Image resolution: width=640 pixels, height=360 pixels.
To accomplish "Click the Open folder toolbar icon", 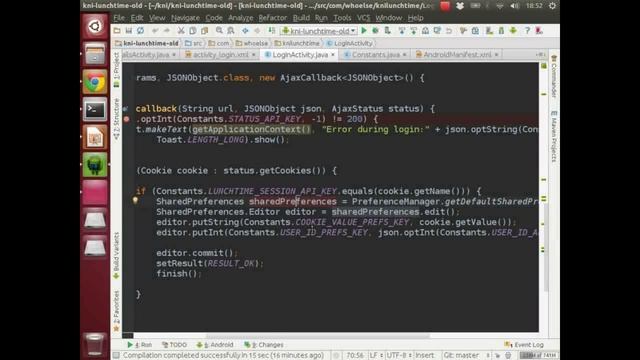I will point(117,31).
